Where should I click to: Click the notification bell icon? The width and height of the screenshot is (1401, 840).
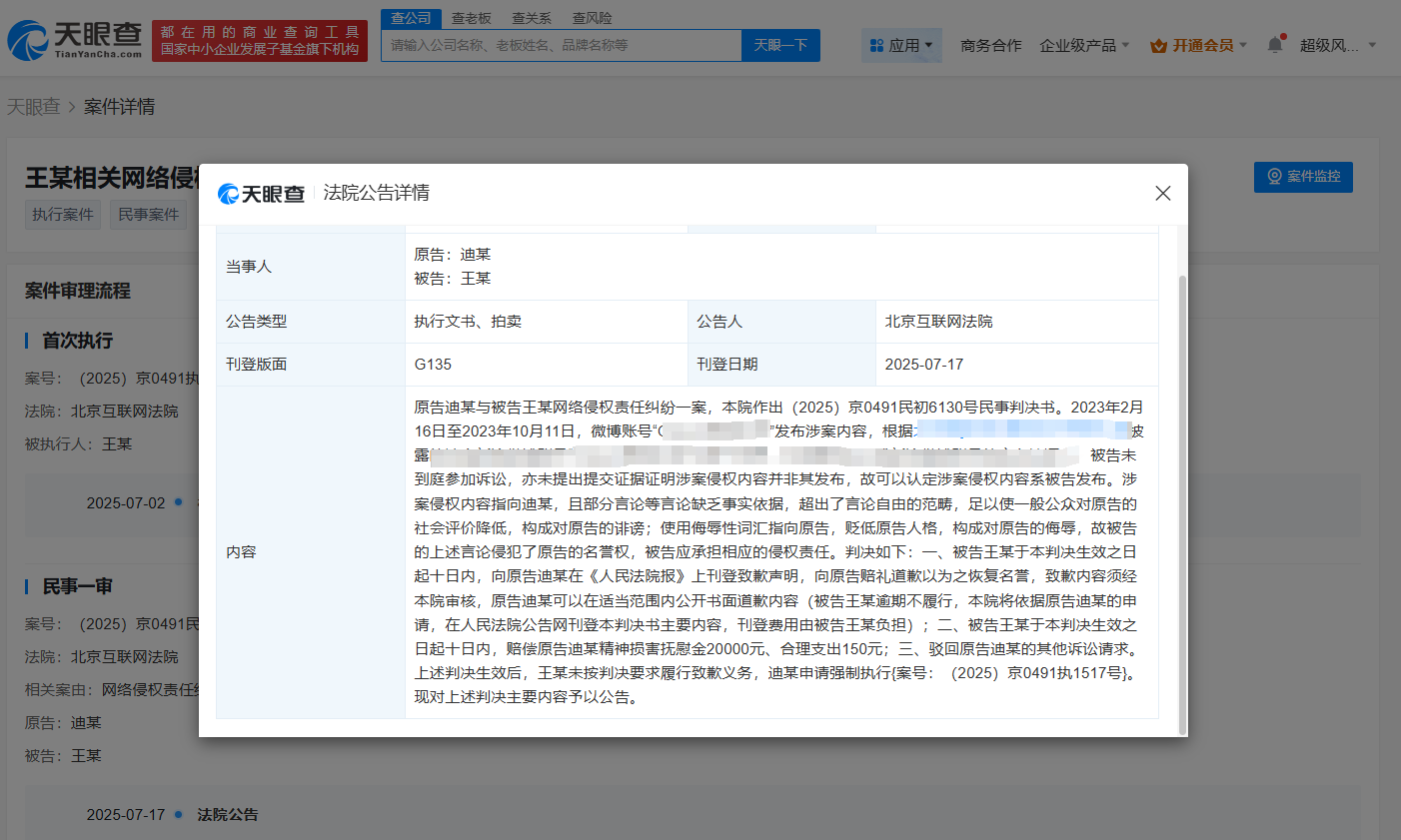click(1274, 45)
